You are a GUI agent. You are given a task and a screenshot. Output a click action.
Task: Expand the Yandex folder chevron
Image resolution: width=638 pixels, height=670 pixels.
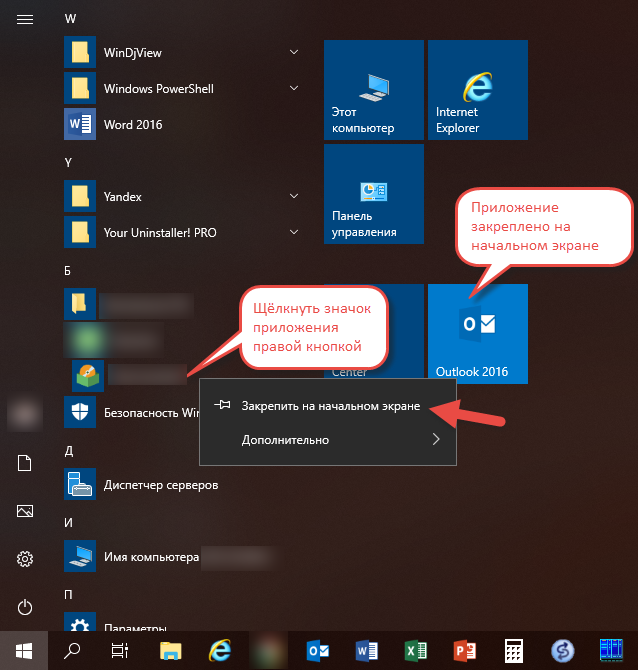[294, 196]
